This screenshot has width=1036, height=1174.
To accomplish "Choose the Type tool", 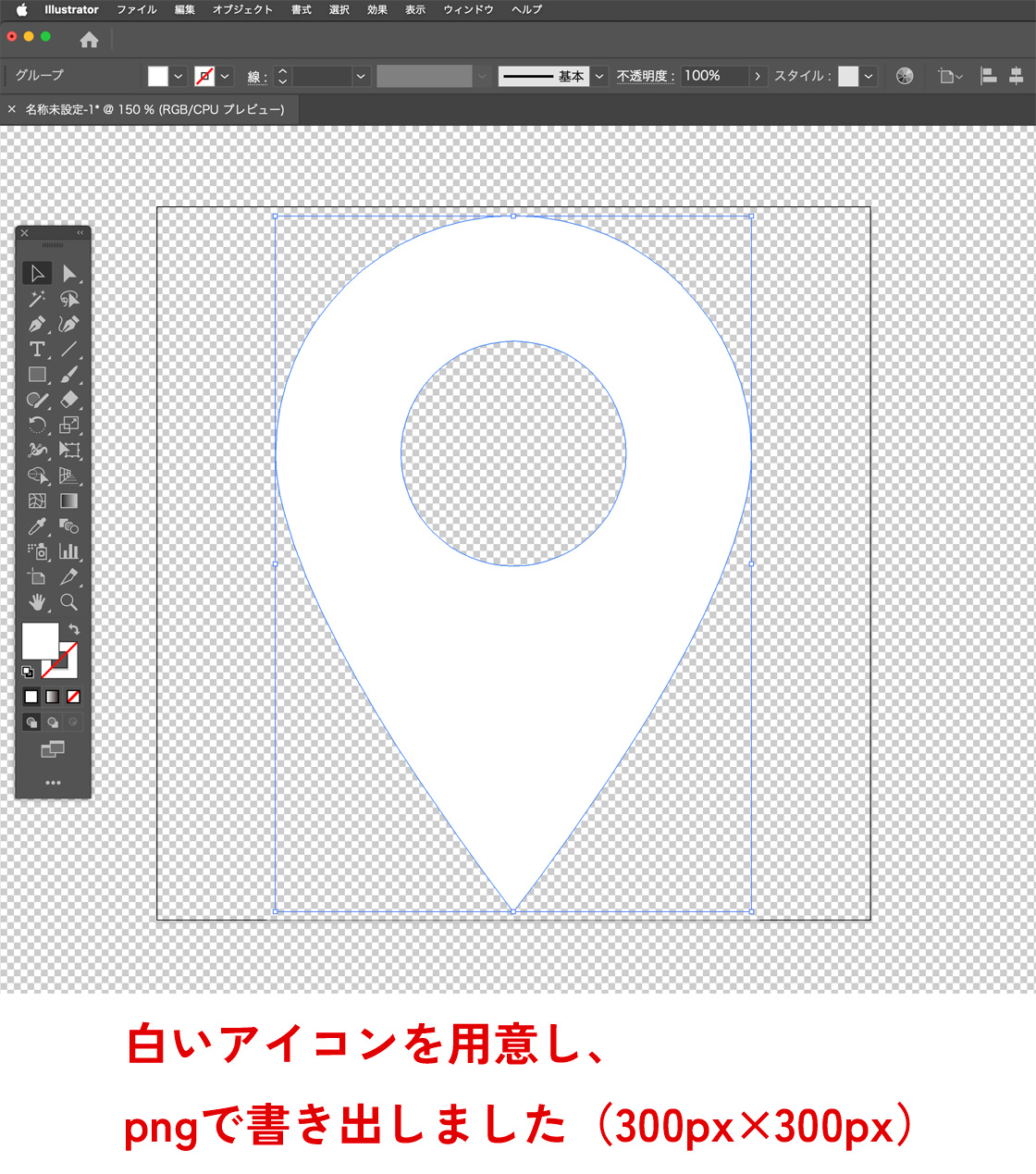I will (37, 350).
